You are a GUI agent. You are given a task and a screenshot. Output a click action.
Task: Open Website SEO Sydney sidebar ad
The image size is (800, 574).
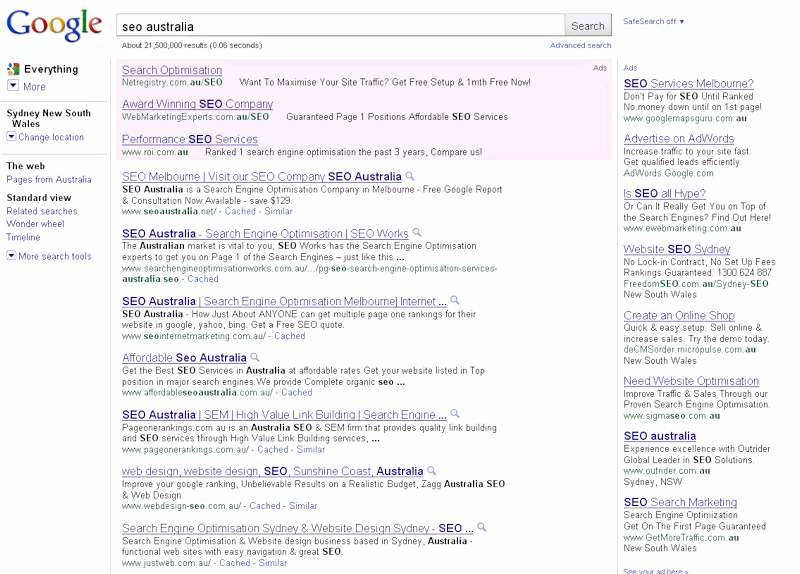click(x=677, y=249)
